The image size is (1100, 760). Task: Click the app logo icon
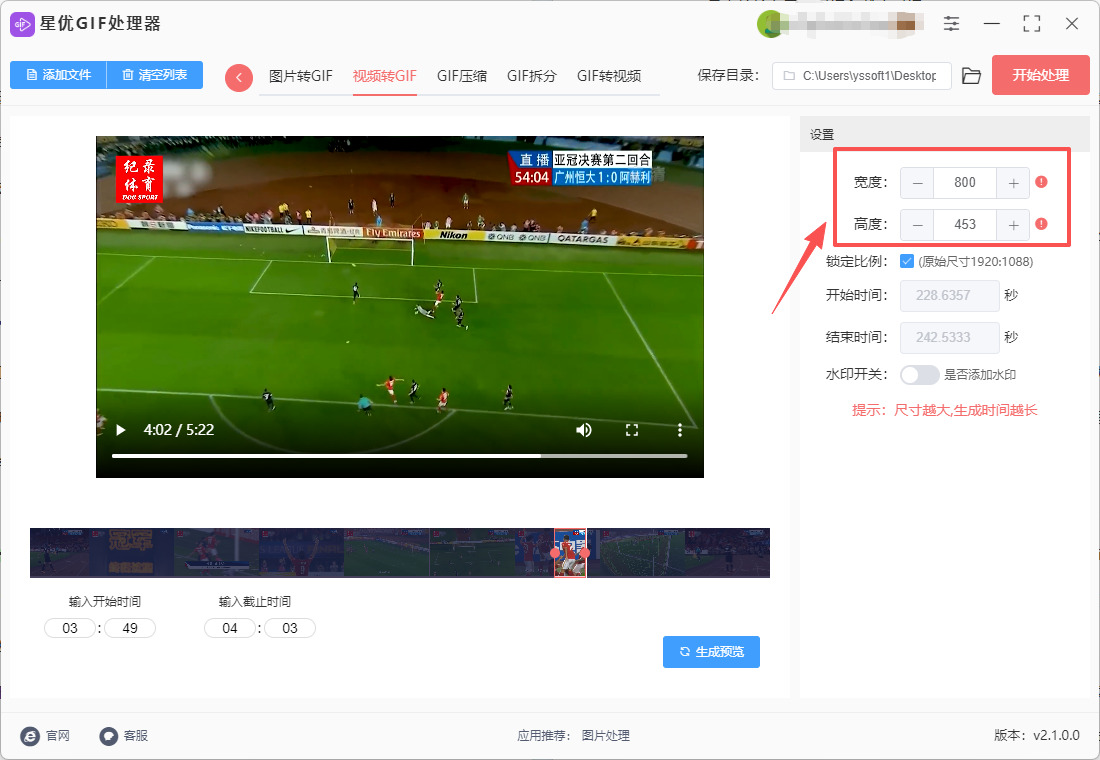pyautogui.click(x=22, y=24)
